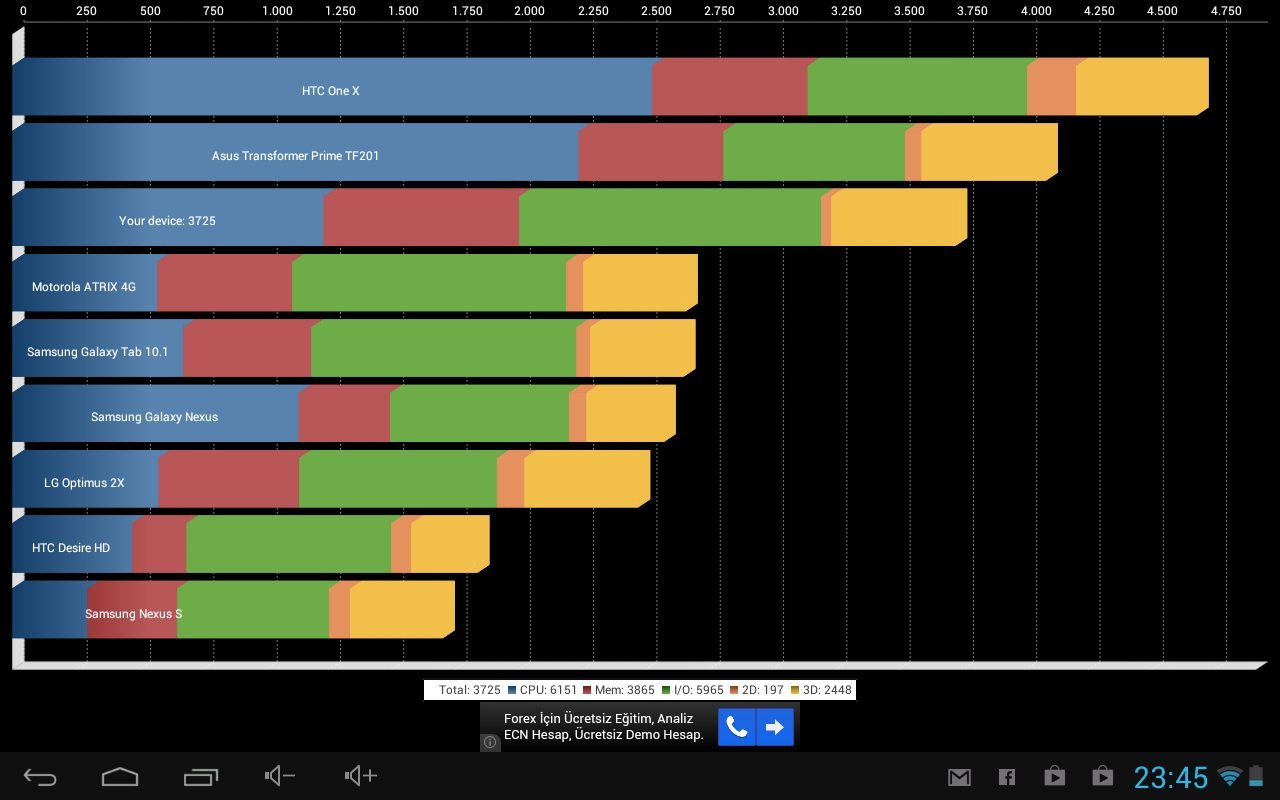Screen dimensions: 1280x800
Task: Click the yellow 3D segment of HTC One X bar
Action: (1142, 87)
